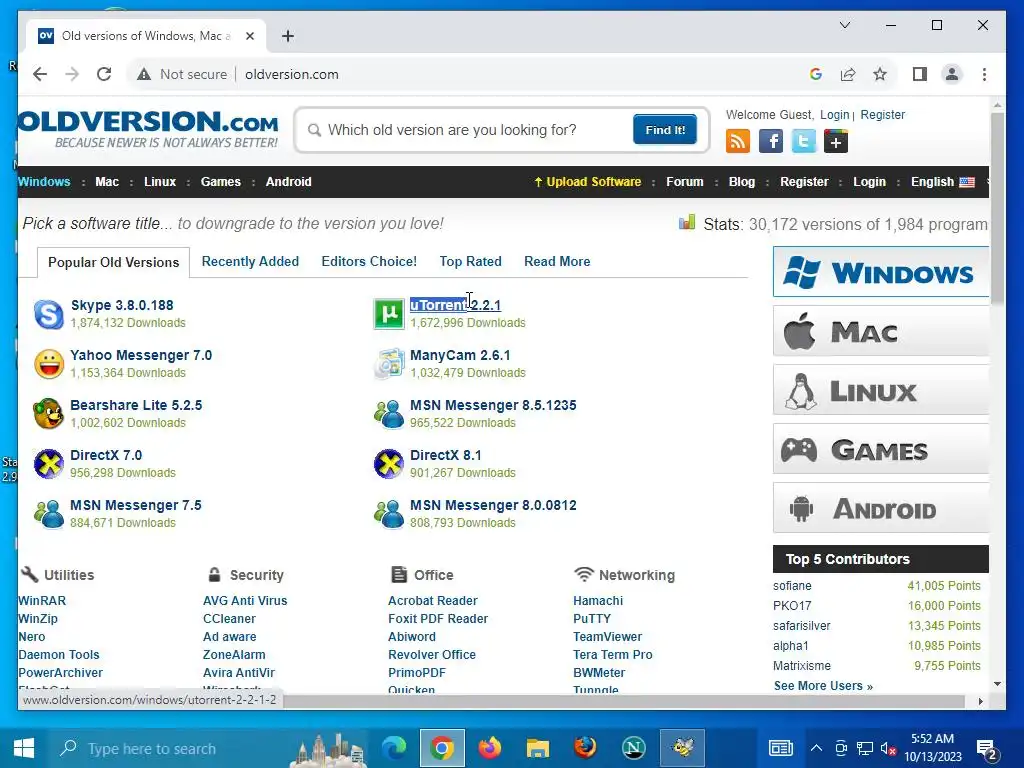Open the Skype 3.8.0.188 title link
The width and height of the screenshot is (1024, 768).
click(x=122, y=305)
